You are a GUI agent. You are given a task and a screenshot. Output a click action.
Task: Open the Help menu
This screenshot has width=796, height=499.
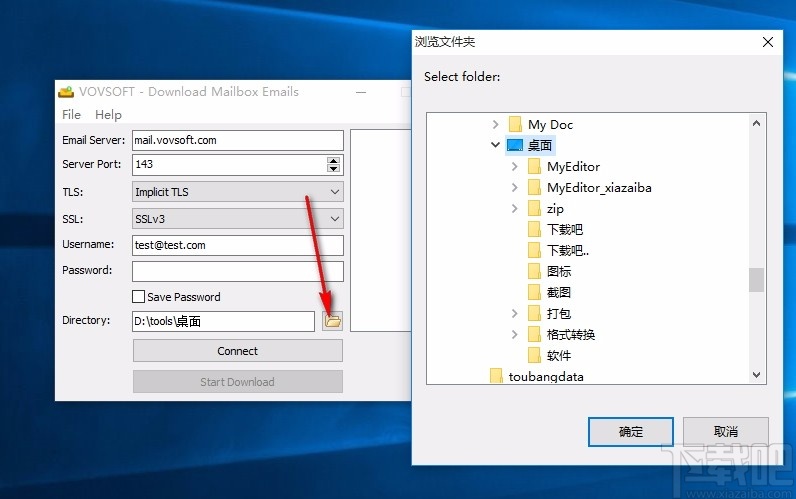click(x=108, y=115)
